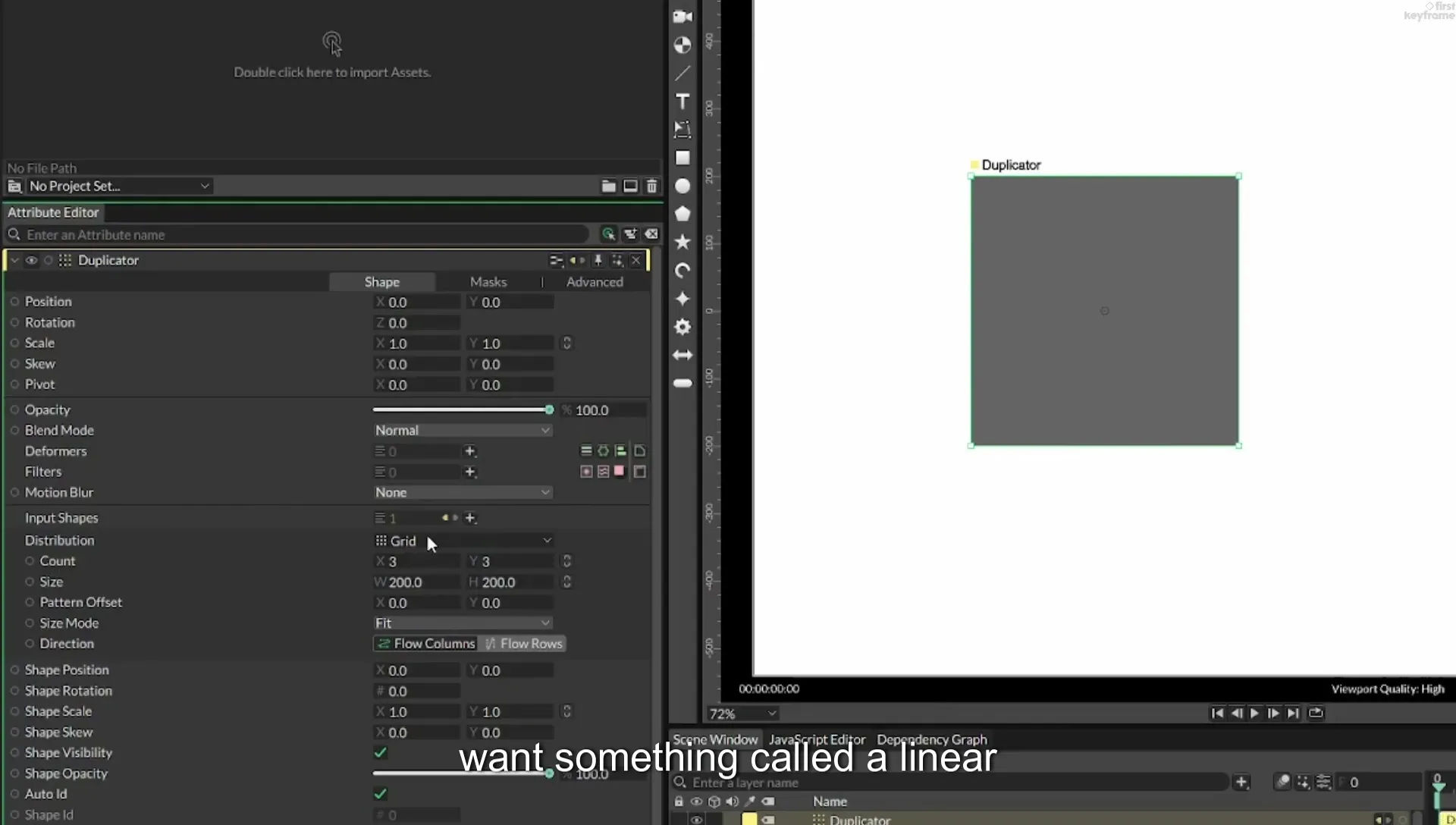Select the Text tool in the toolbar

[x=682, y=101]
